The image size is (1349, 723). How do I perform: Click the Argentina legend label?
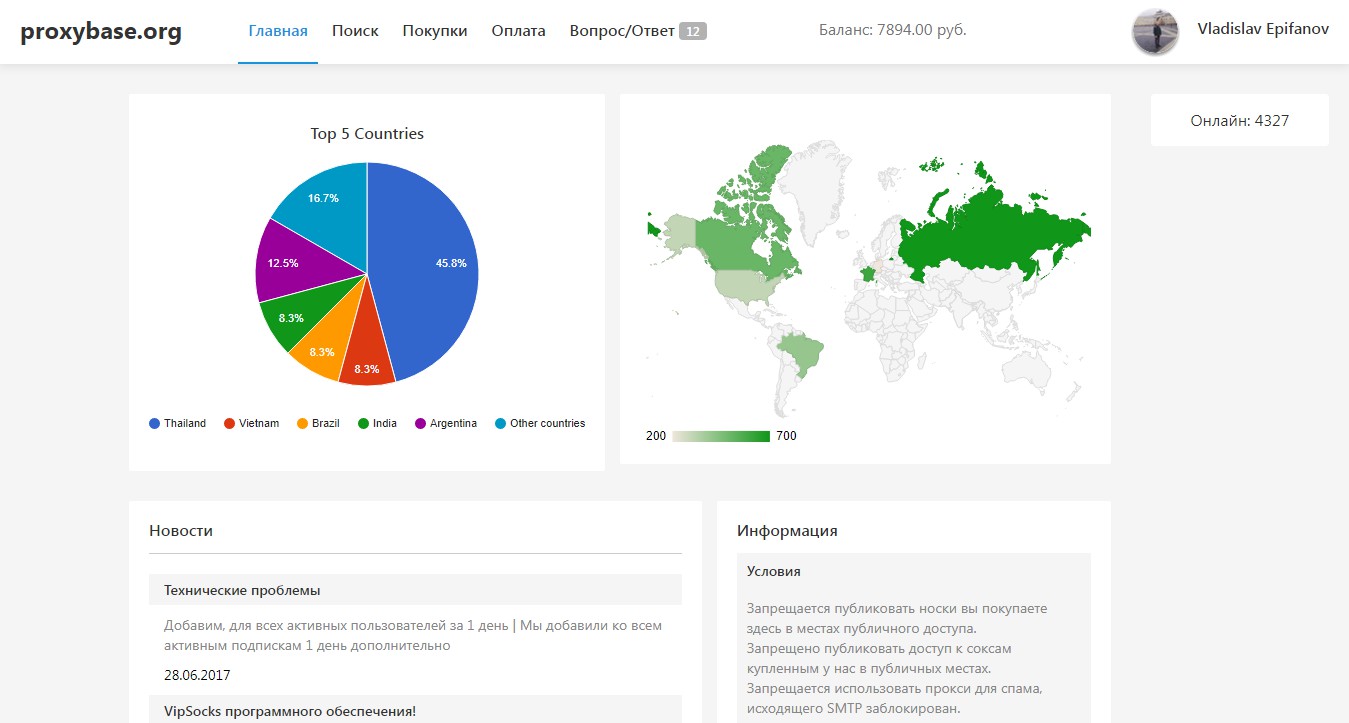tap(454, 424)
